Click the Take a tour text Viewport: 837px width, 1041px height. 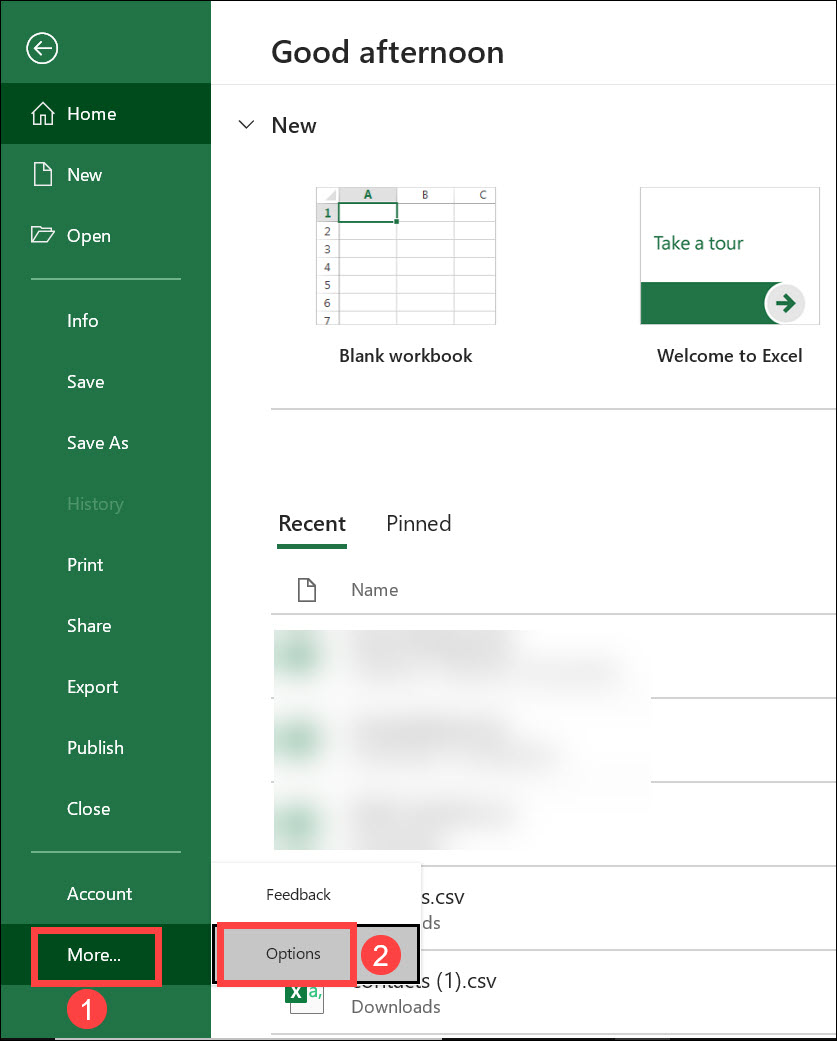click(698, 243)
